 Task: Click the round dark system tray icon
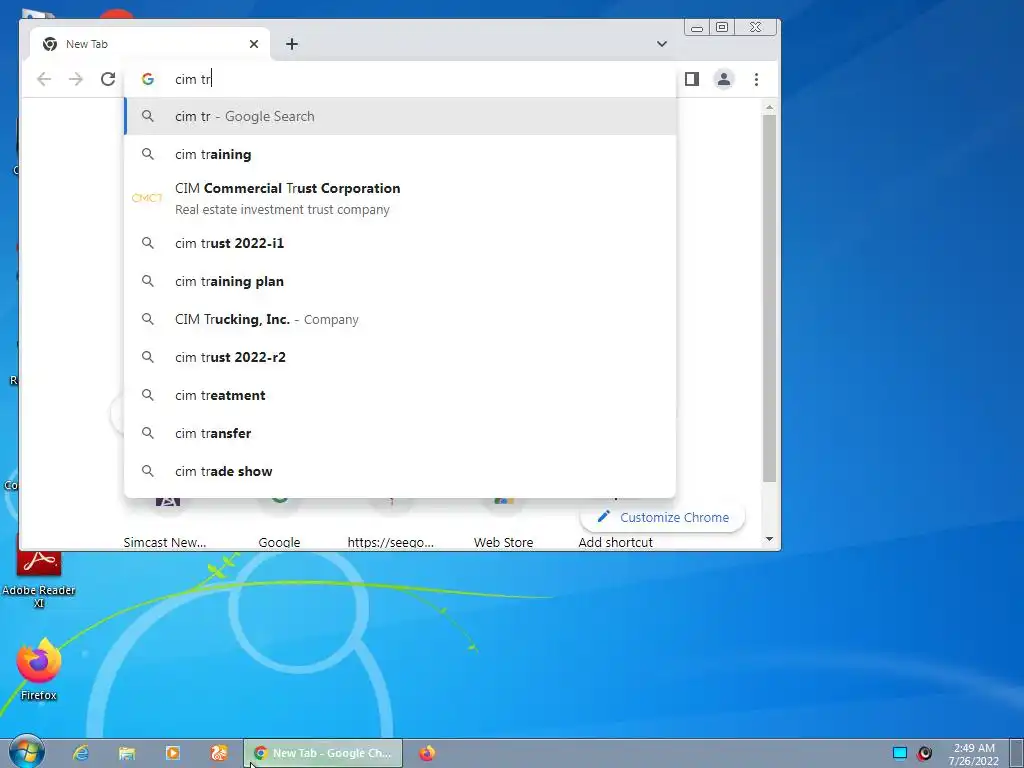coord(924,753)
